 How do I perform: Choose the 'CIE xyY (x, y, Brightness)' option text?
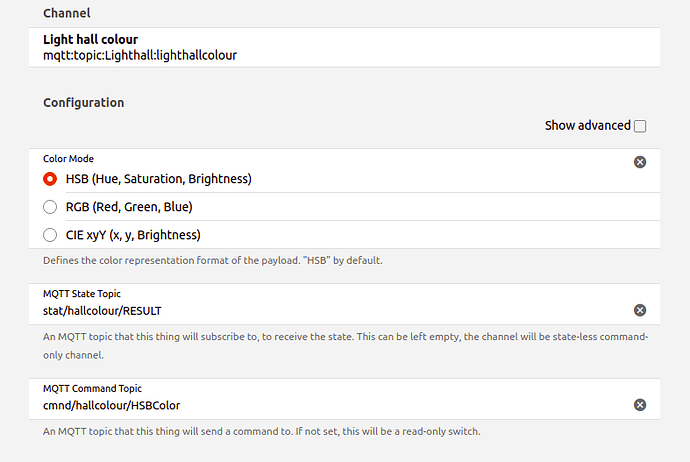click(x=133, y=235)
